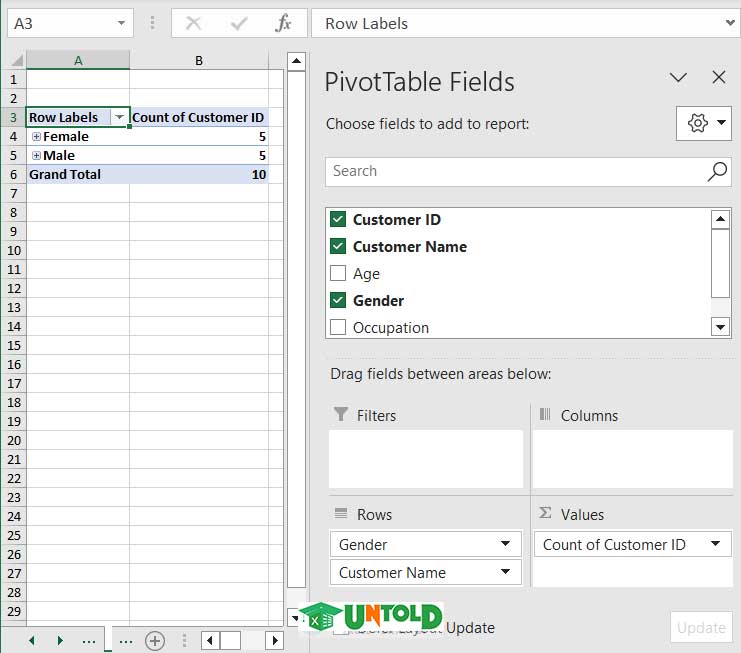741x653 pixels.
Task: Click the Female row label
Action: (66, 137)
